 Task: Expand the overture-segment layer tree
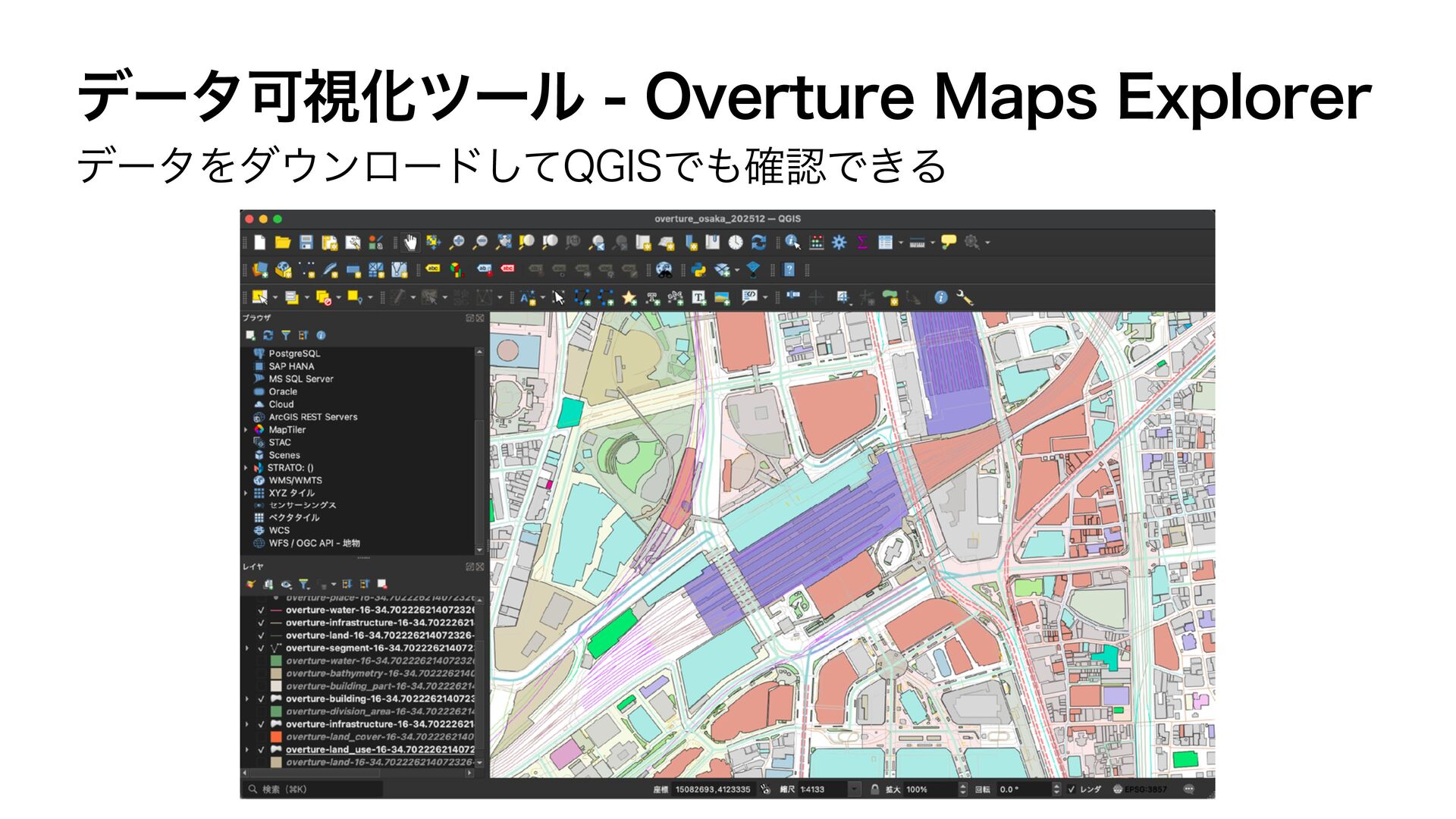click(247, 648)
